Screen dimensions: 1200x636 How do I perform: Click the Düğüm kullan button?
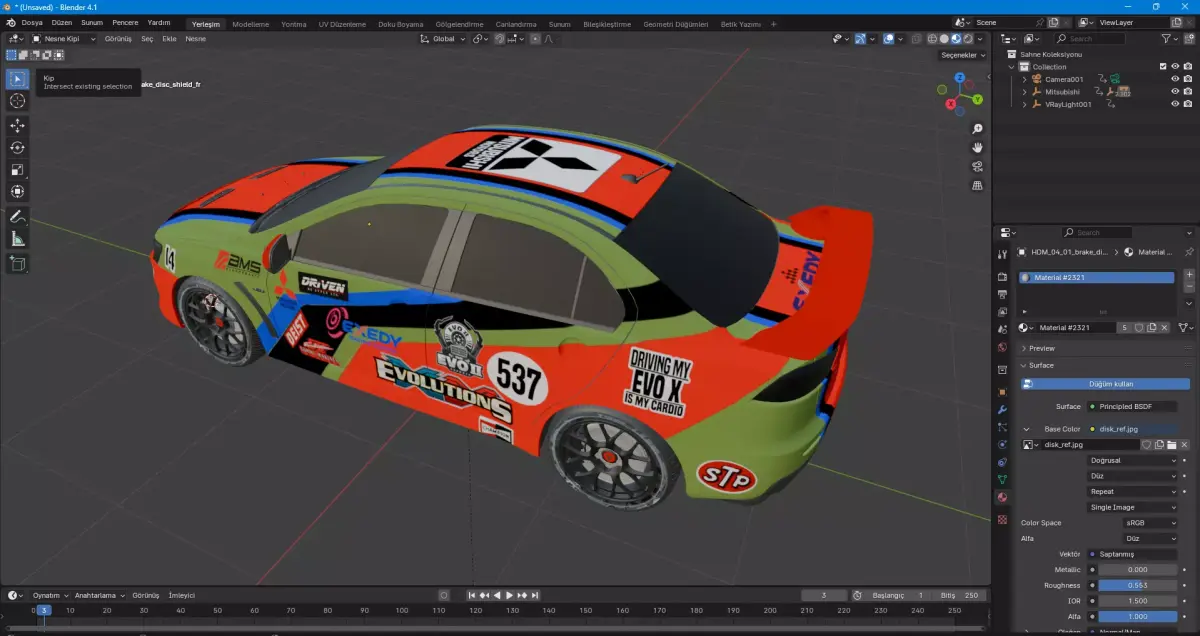(1106, 383)
